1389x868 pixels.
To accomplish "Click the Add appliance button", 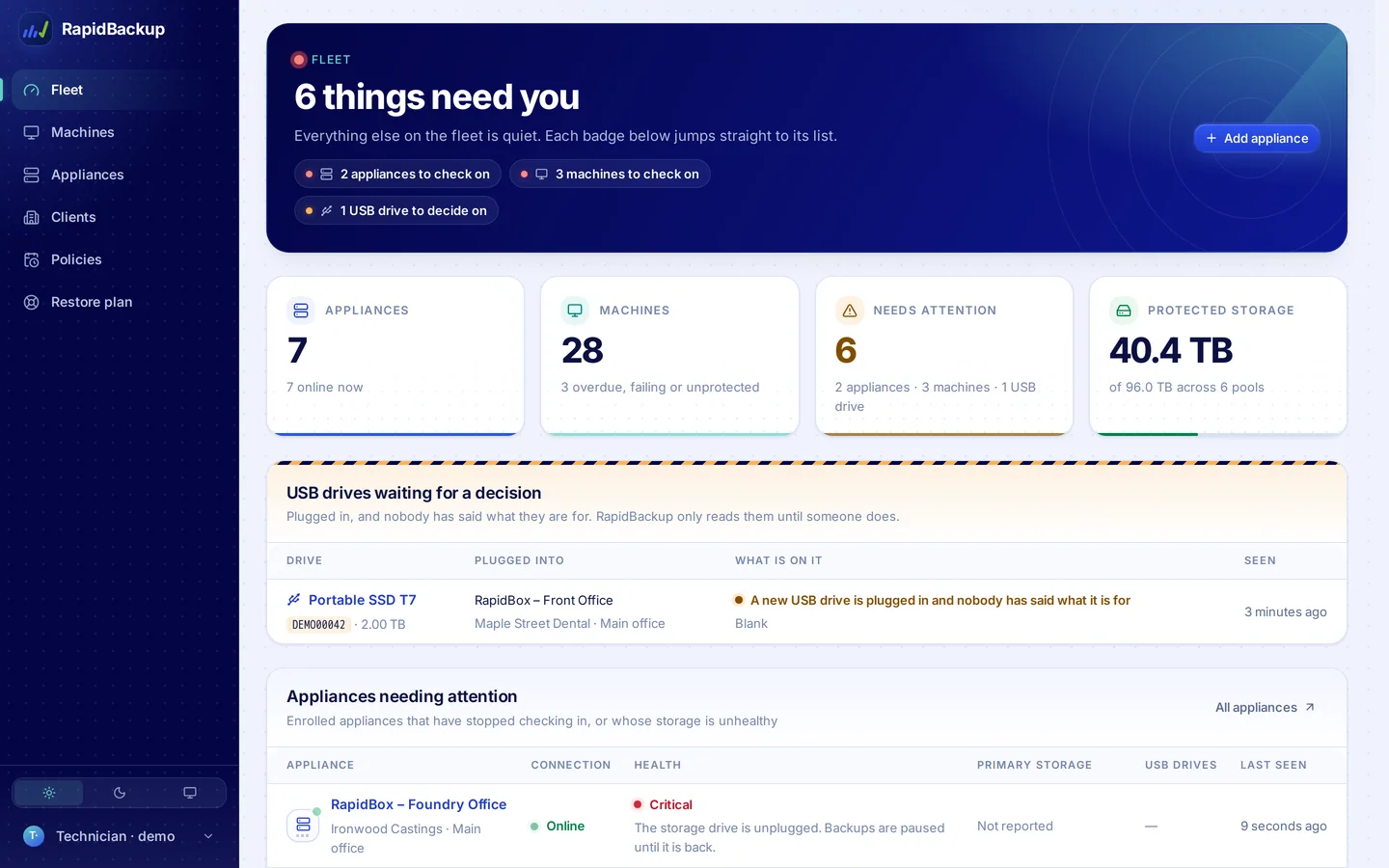I will [1256, 138].
